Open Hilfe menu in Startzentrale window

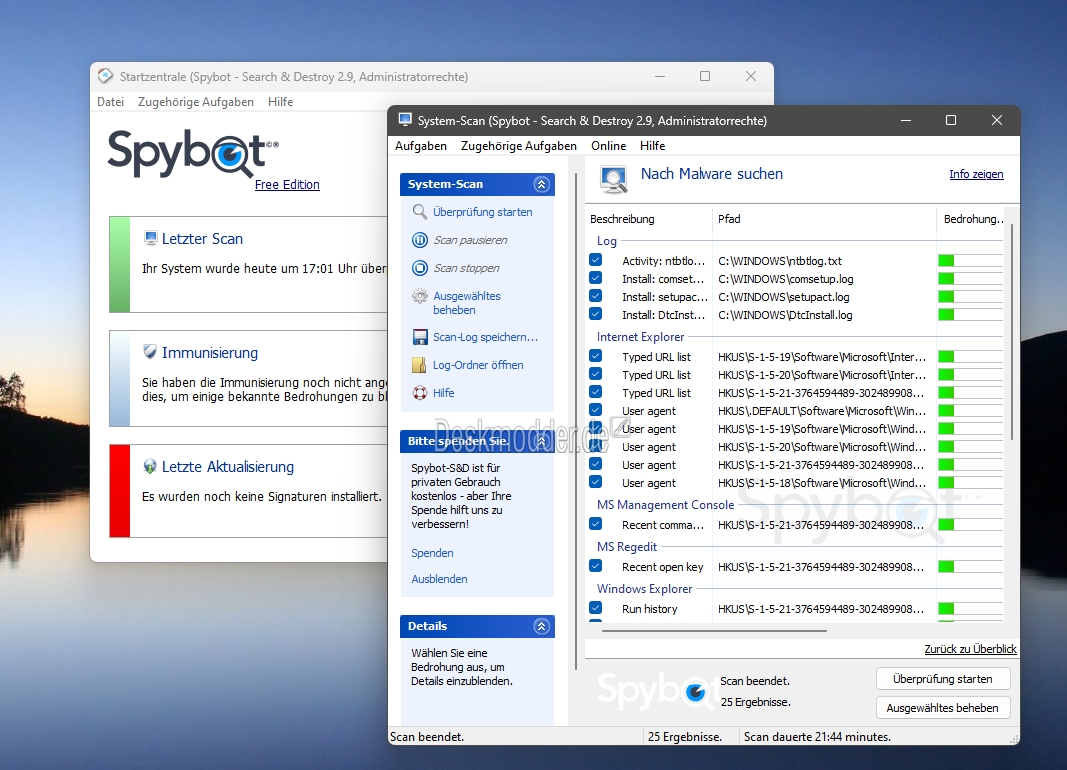click(280, 101)
